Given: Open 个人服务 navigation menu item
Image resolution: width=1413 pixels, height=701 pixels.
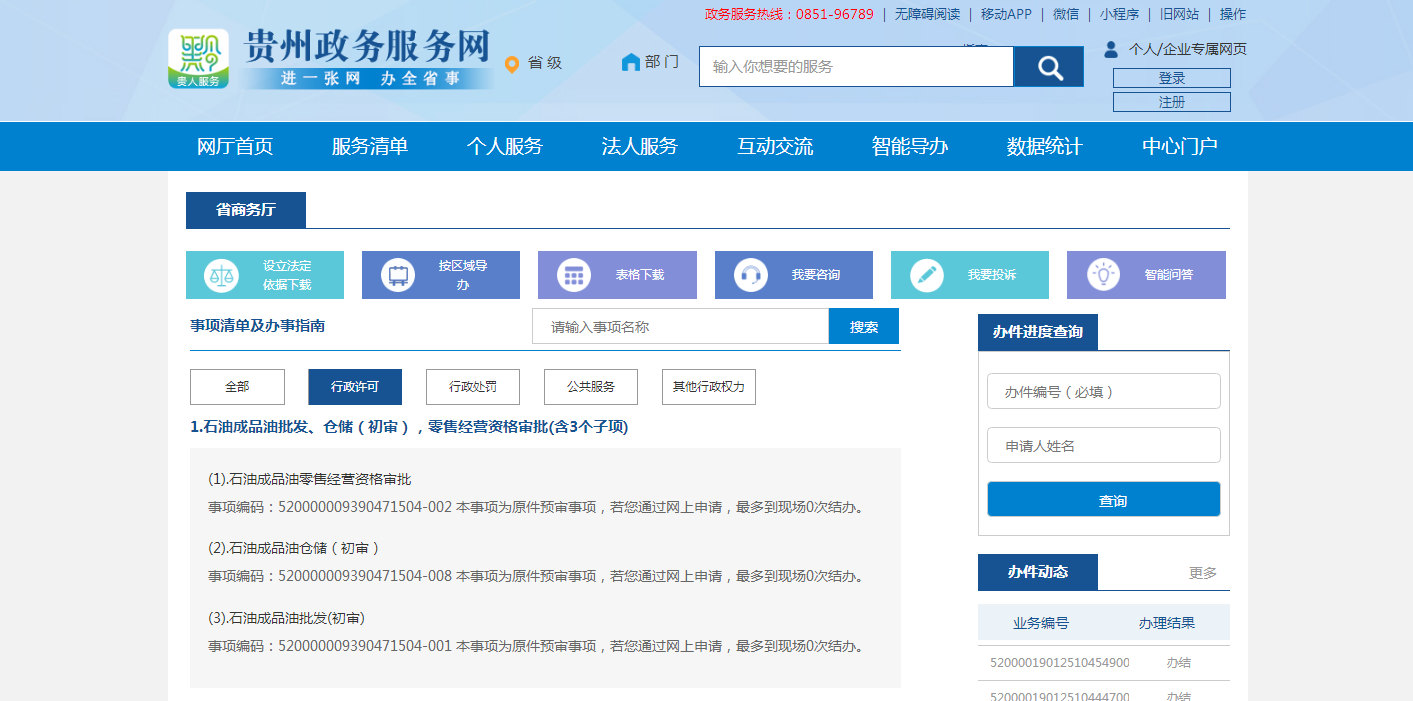Looking at the screenshot, I should click(x=504, y=147).
